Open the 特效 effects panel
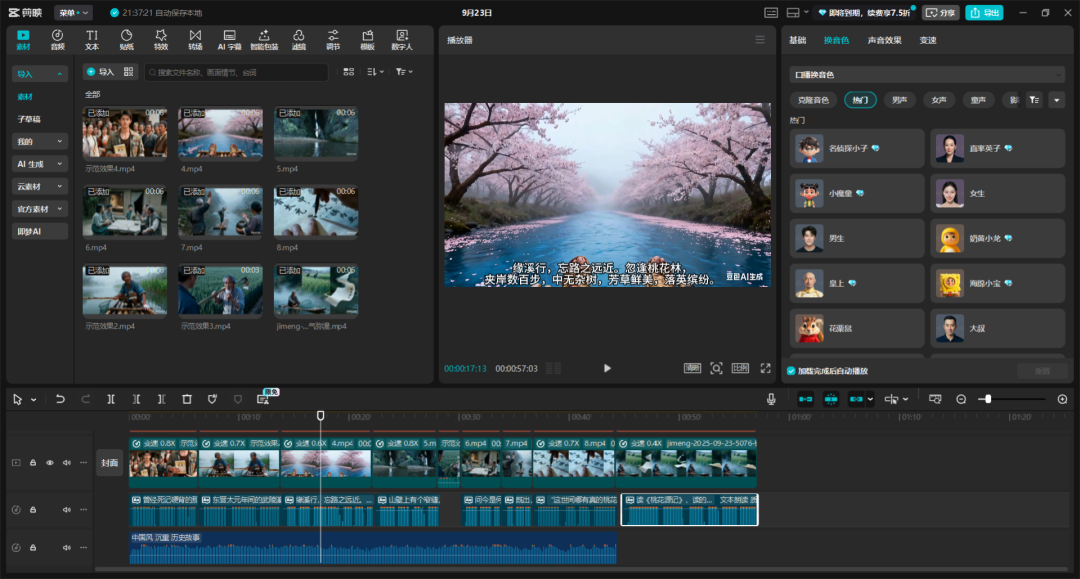This screenshot has height=579, width=1080. (161, 40)
